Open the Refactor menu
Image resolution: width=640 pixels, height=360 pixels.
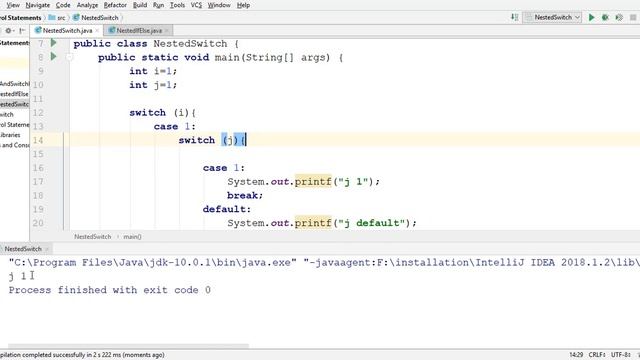pos(115,5)
